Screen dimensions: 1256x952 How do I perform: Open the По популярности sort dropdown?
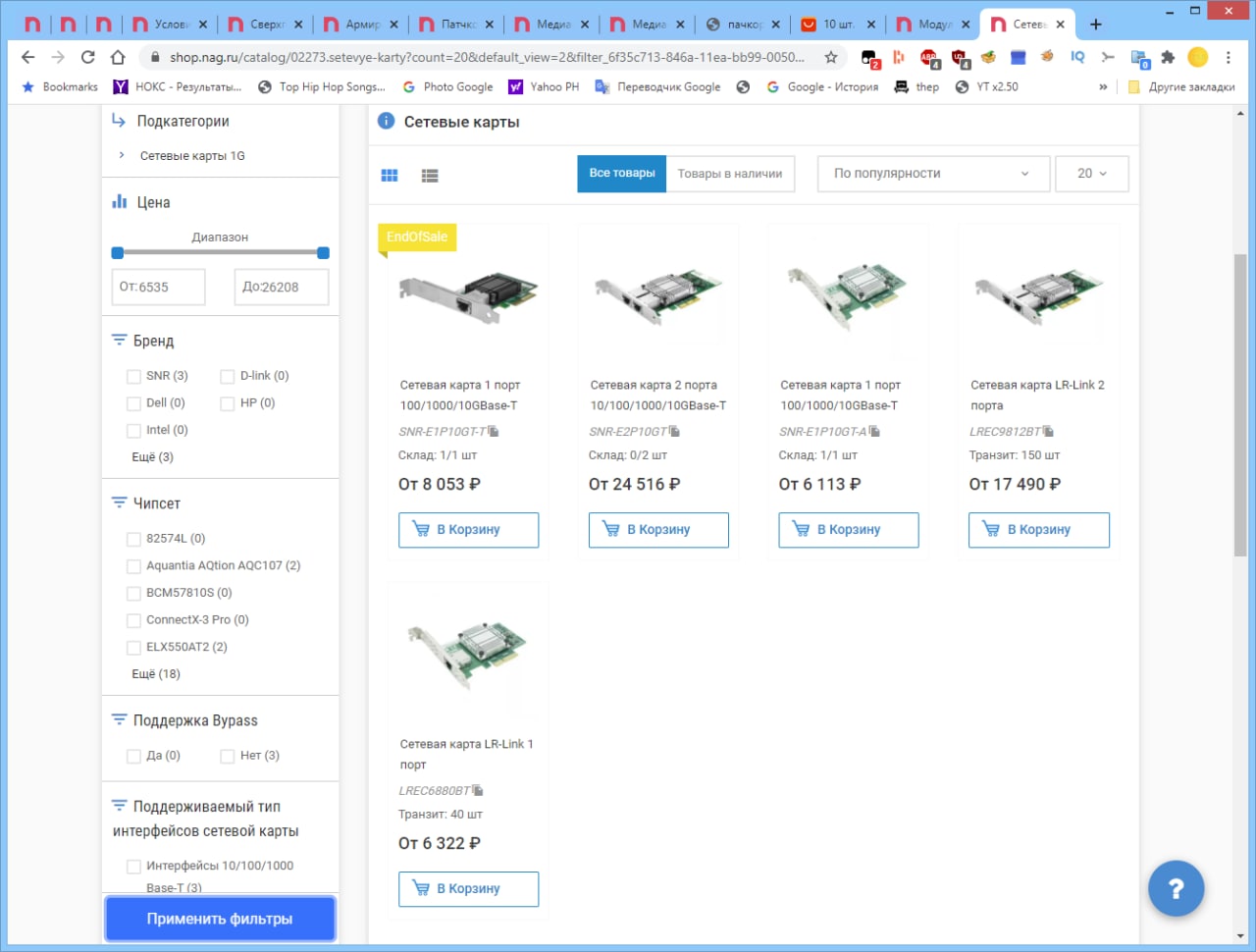(x=932, y=174)
